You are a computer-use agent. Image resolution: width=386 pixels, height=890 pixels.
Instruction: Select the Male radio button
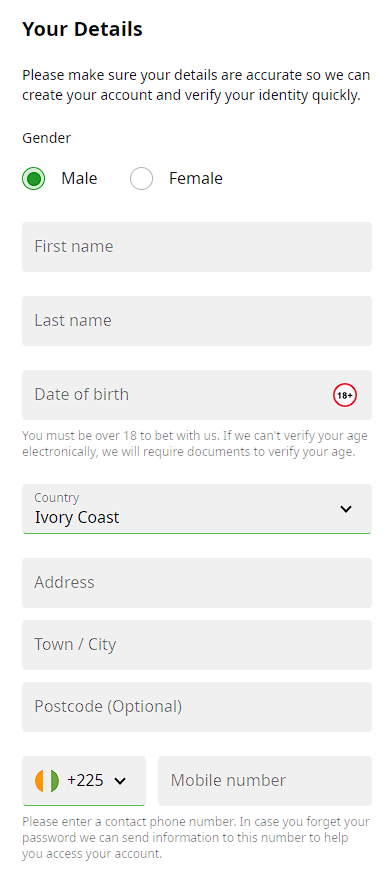(33, 179)
